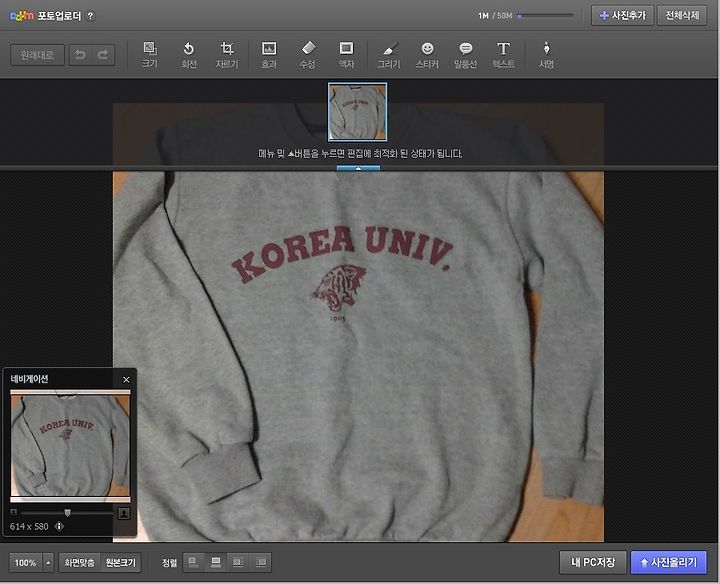Click the navigation preview image
The height and width of the screenshot is (584, 720).
pos(70,446)
